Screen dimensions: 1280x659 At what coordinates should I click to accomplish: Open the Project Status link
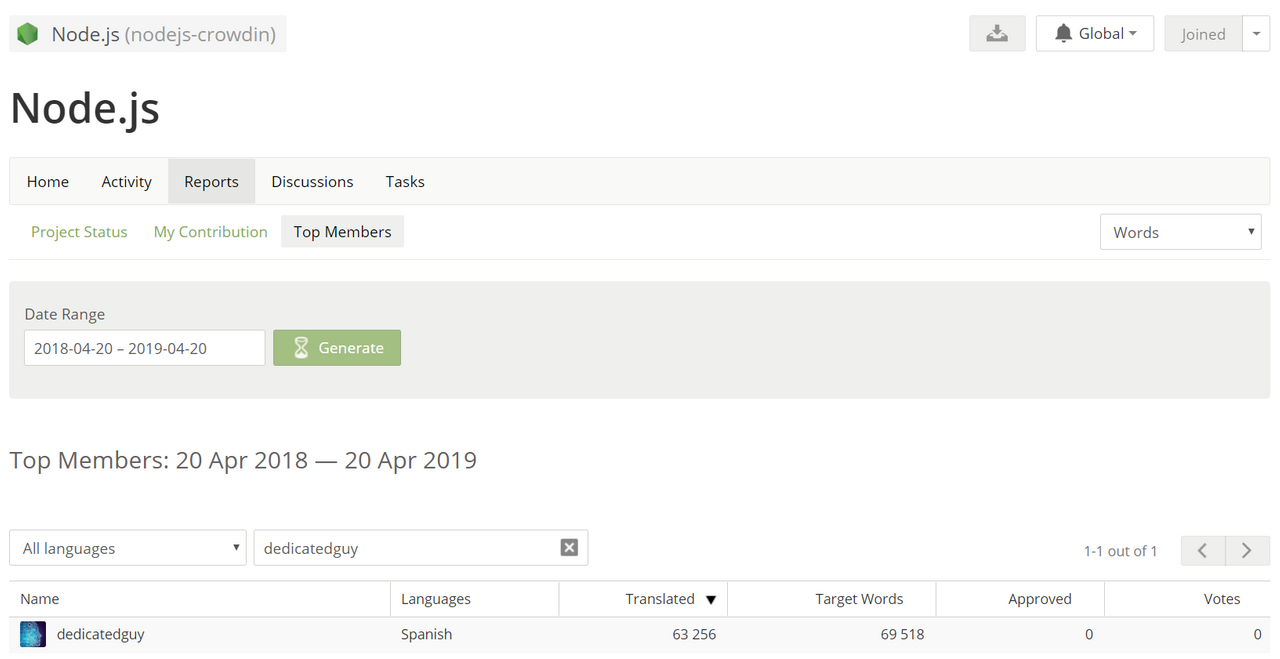click(79, 231)
